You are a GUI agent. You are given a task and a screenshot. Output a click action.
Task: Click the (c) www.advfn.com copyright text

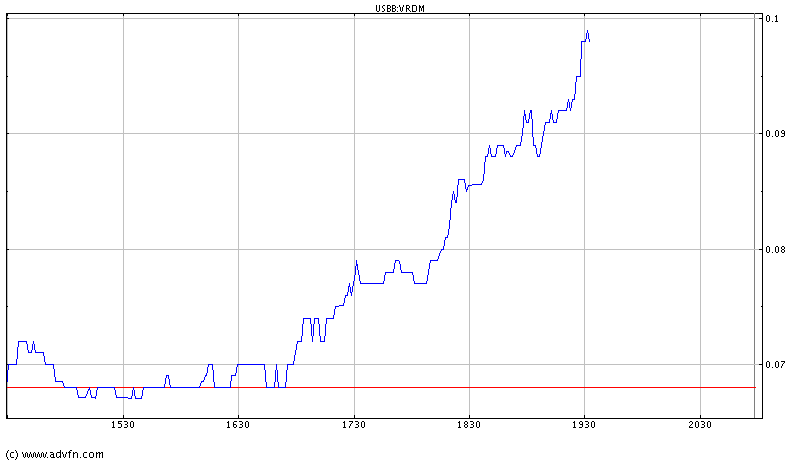(x=55, y=454)
